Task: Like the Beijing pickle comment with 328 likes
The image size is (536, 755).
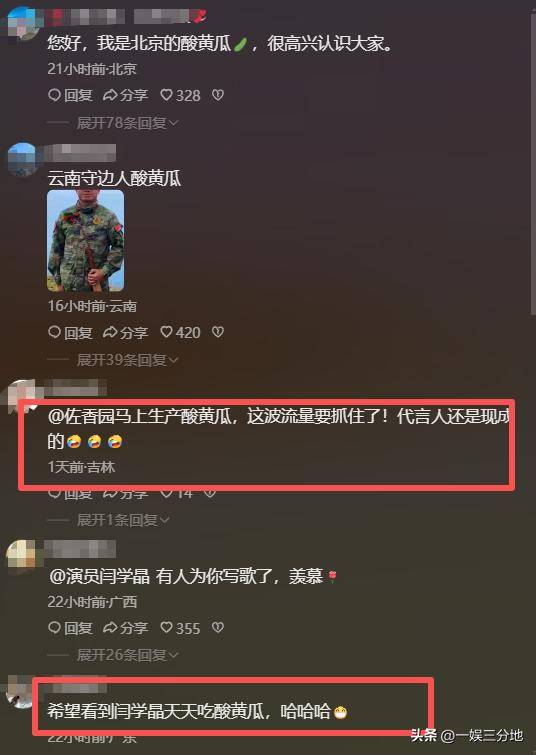Action: 180,95
